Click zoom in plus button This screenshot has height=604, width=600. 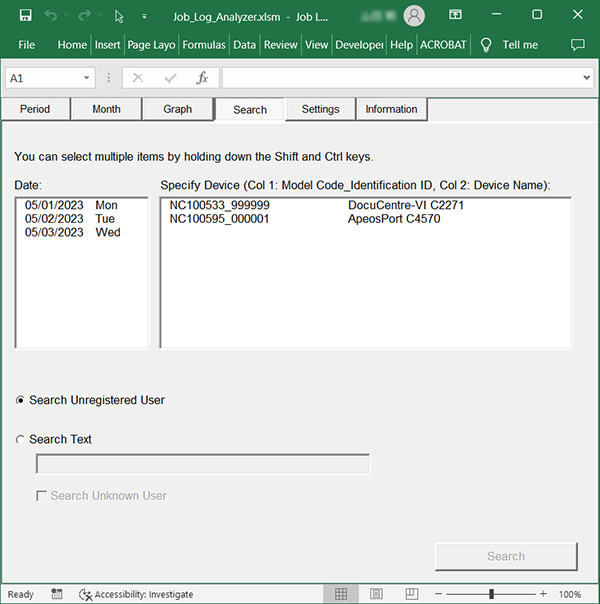543,594
